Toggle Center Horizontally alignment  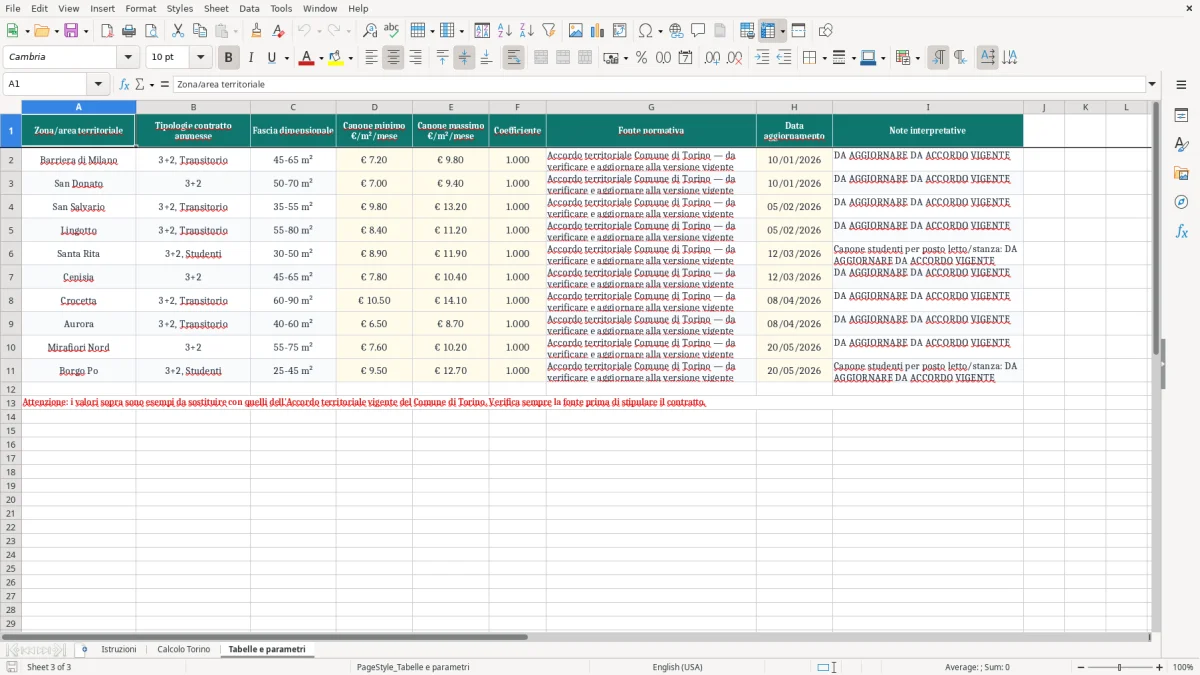393,58
